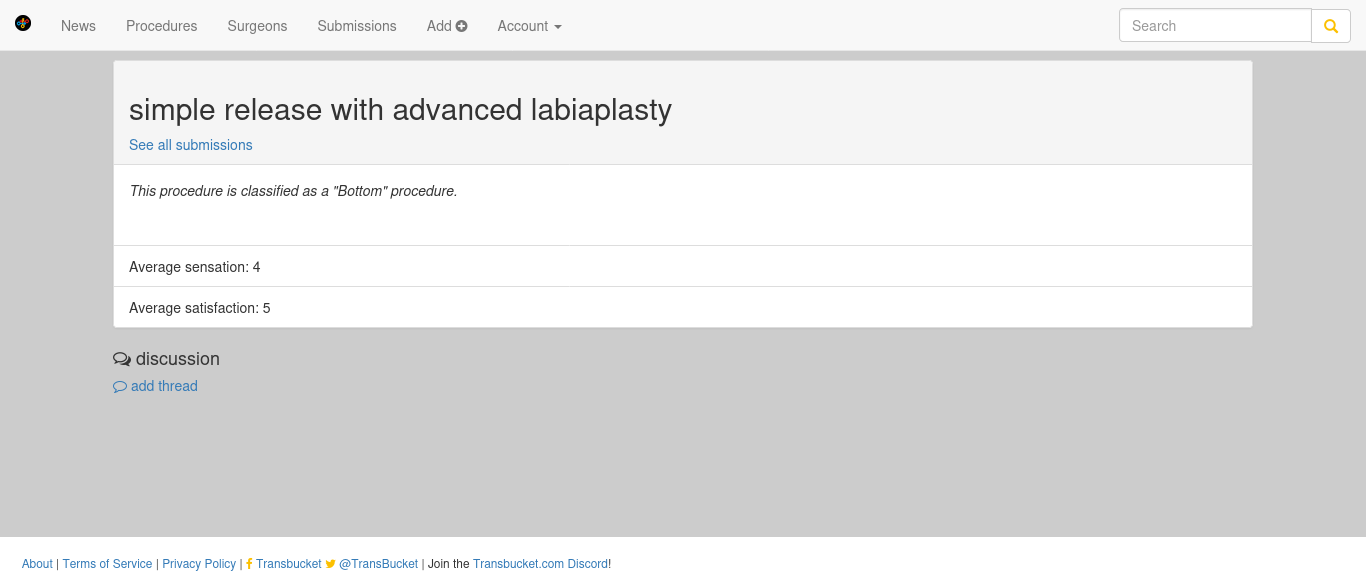Open the Terms of Service link
Screen dimensions: 1366x587
(x=108, y=564)
